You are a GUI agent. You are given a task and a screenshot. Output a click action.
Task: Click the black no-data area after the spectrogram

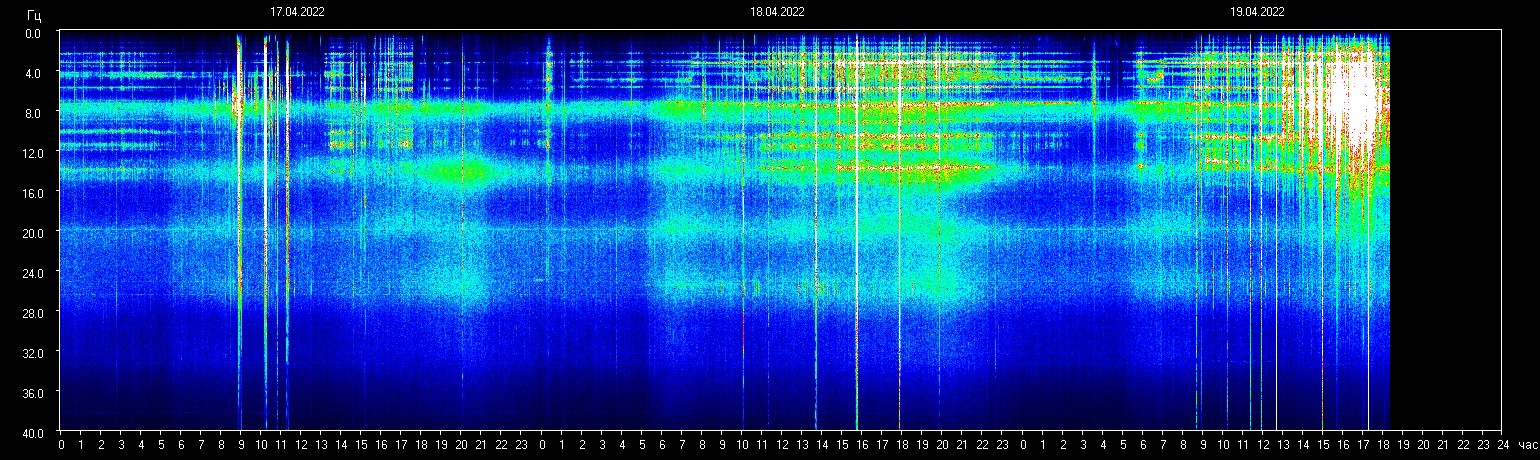1445,230
